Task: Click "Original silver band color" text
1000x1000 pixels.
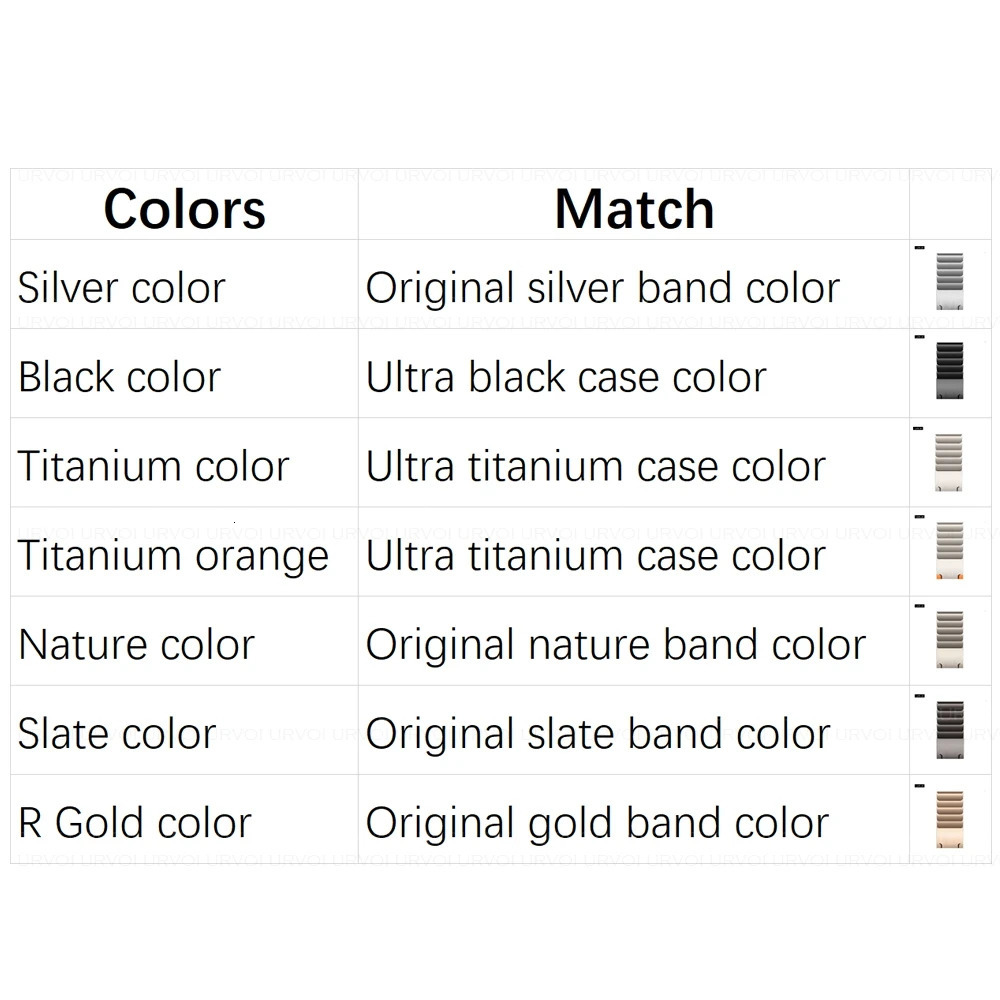Action: coord(602,288)
